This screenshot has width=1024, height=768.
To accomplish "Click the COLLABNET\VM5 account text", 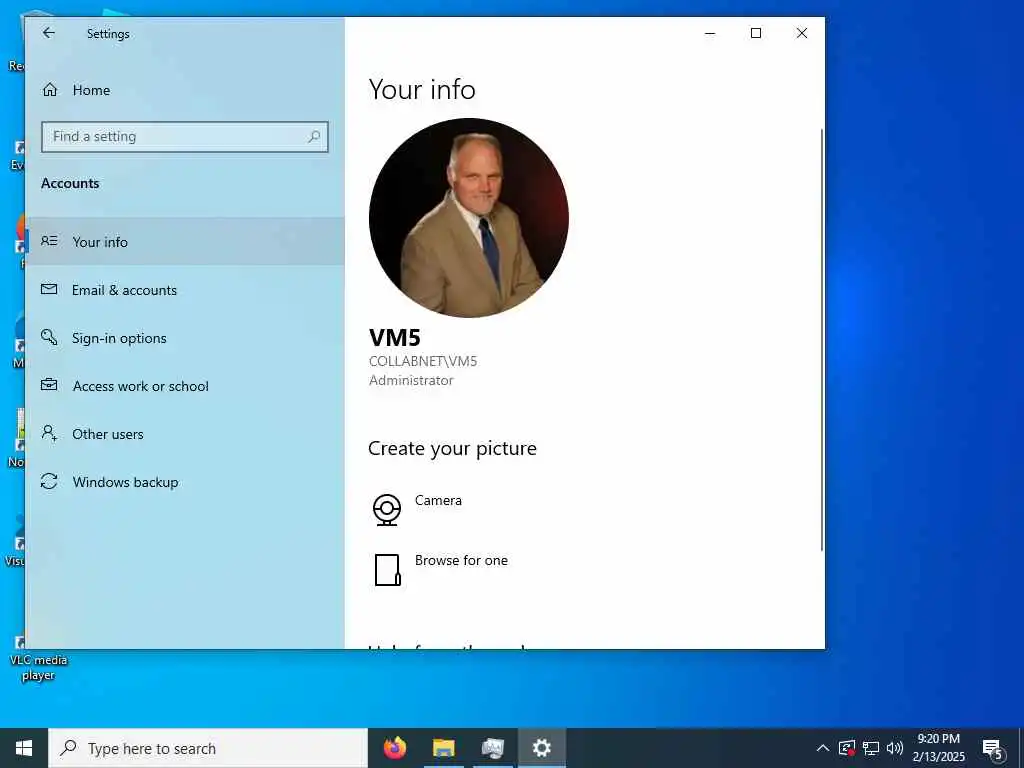I will (423, 361).
